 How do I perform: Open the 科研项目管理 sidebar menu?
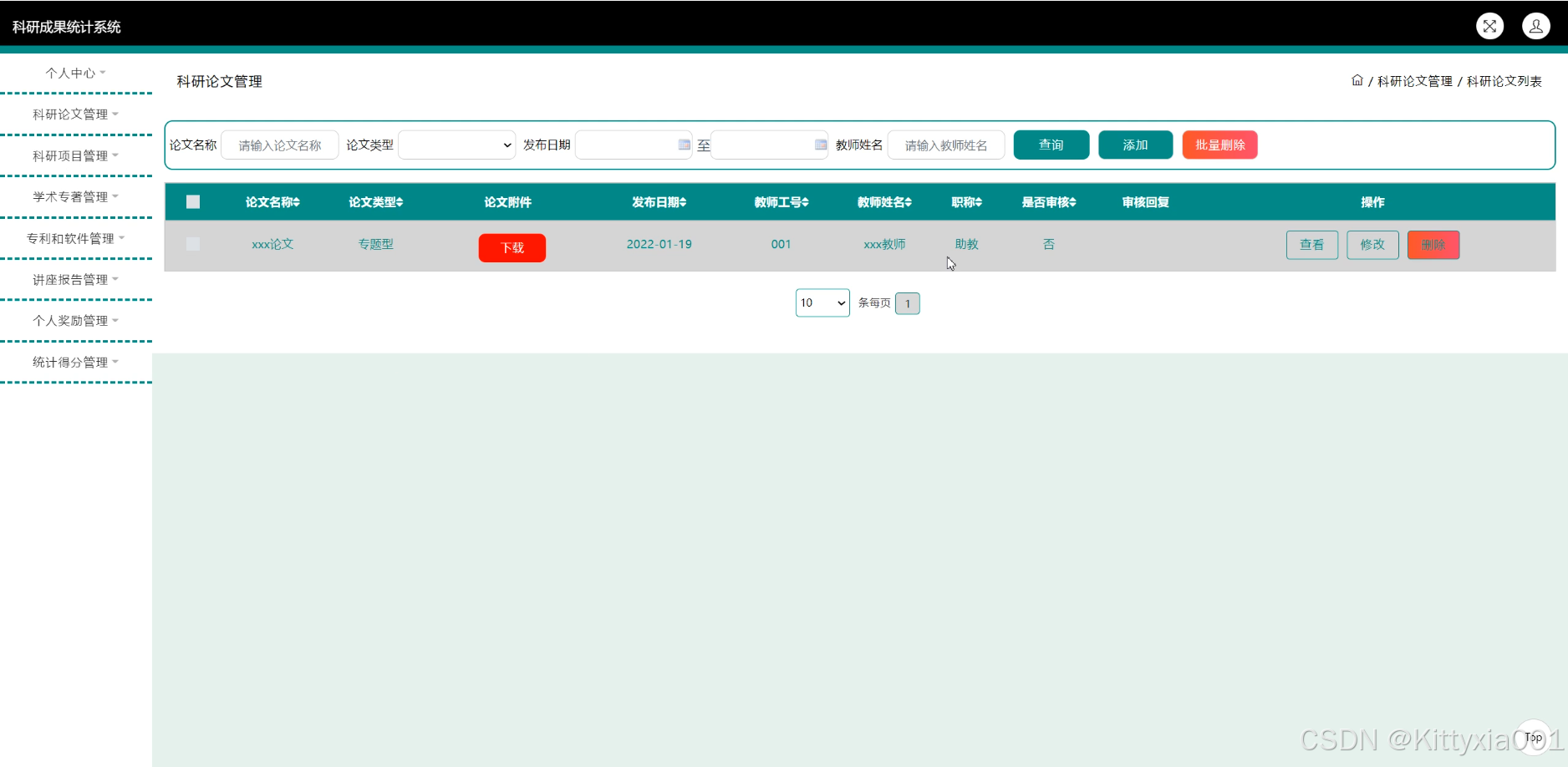pyautogui.click(x=75, y=155)
